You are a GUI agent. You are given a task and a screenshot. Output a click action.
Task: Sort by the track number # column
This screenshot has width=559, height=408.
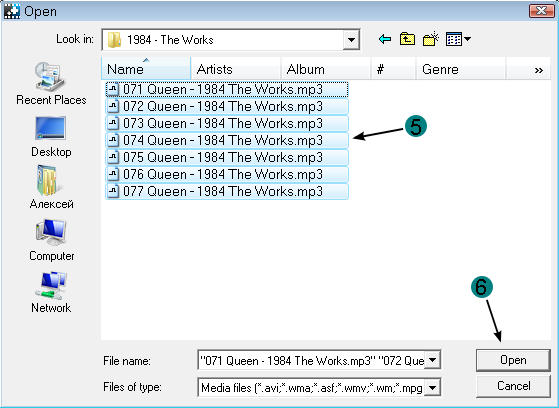[393, 68]
